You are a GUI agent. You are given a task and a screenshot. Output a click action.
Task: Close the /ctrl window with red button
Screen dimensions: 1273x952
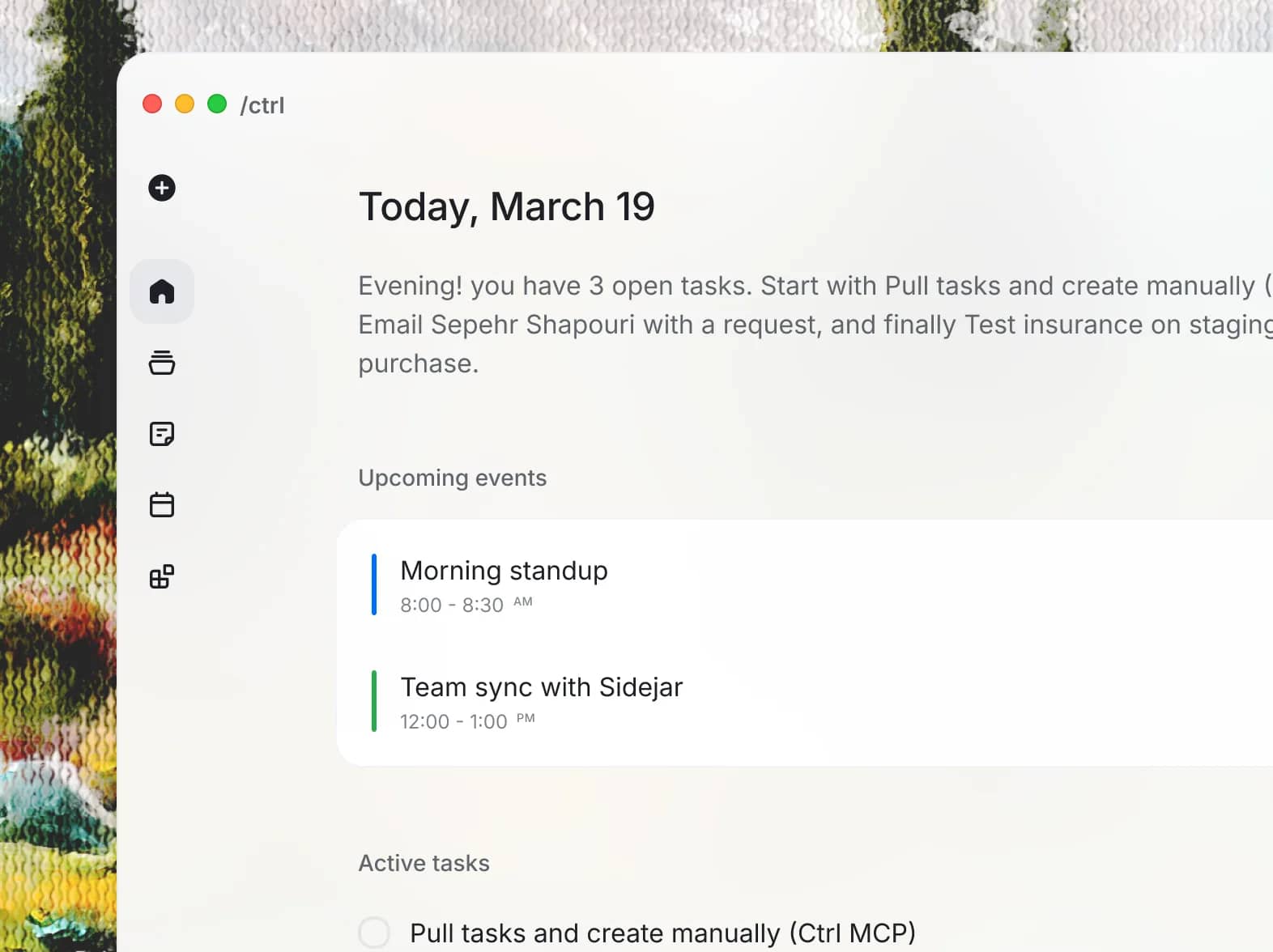(x=152, y=104)
